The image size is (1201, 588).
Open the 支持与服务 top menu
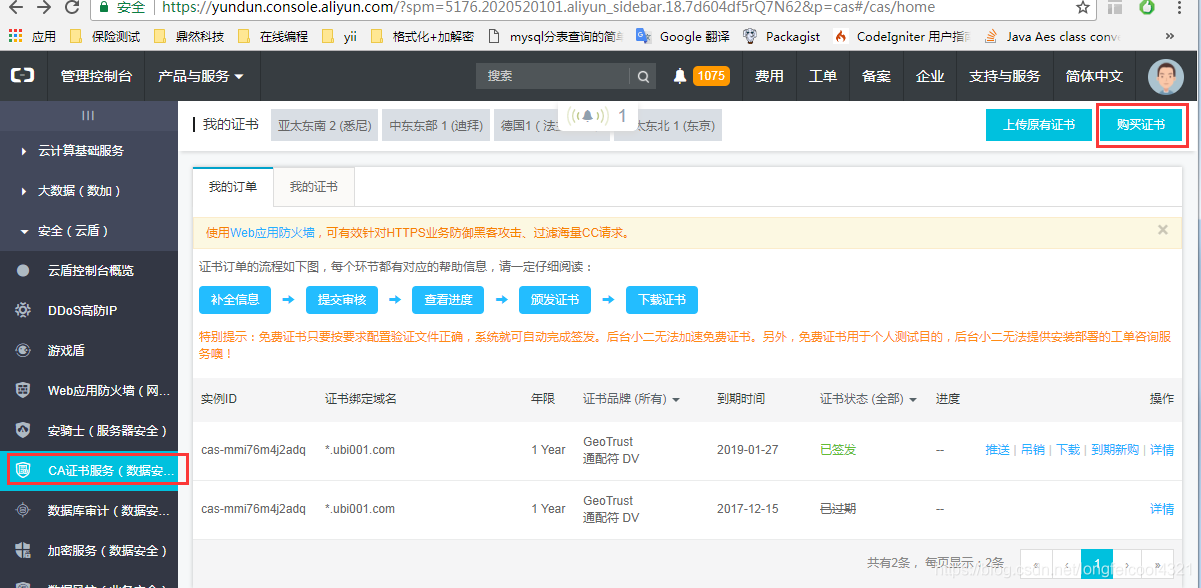click(x=1005, y=76)
